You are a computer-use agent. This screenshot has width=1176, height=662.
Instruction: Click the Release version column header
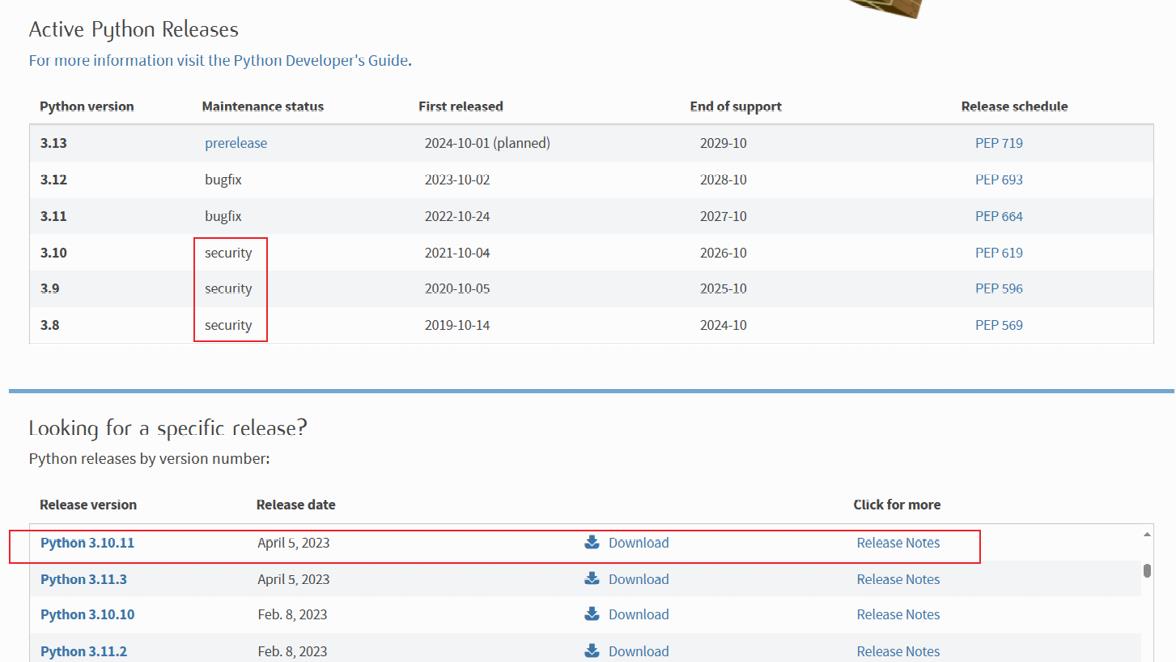tap(88, 505)
